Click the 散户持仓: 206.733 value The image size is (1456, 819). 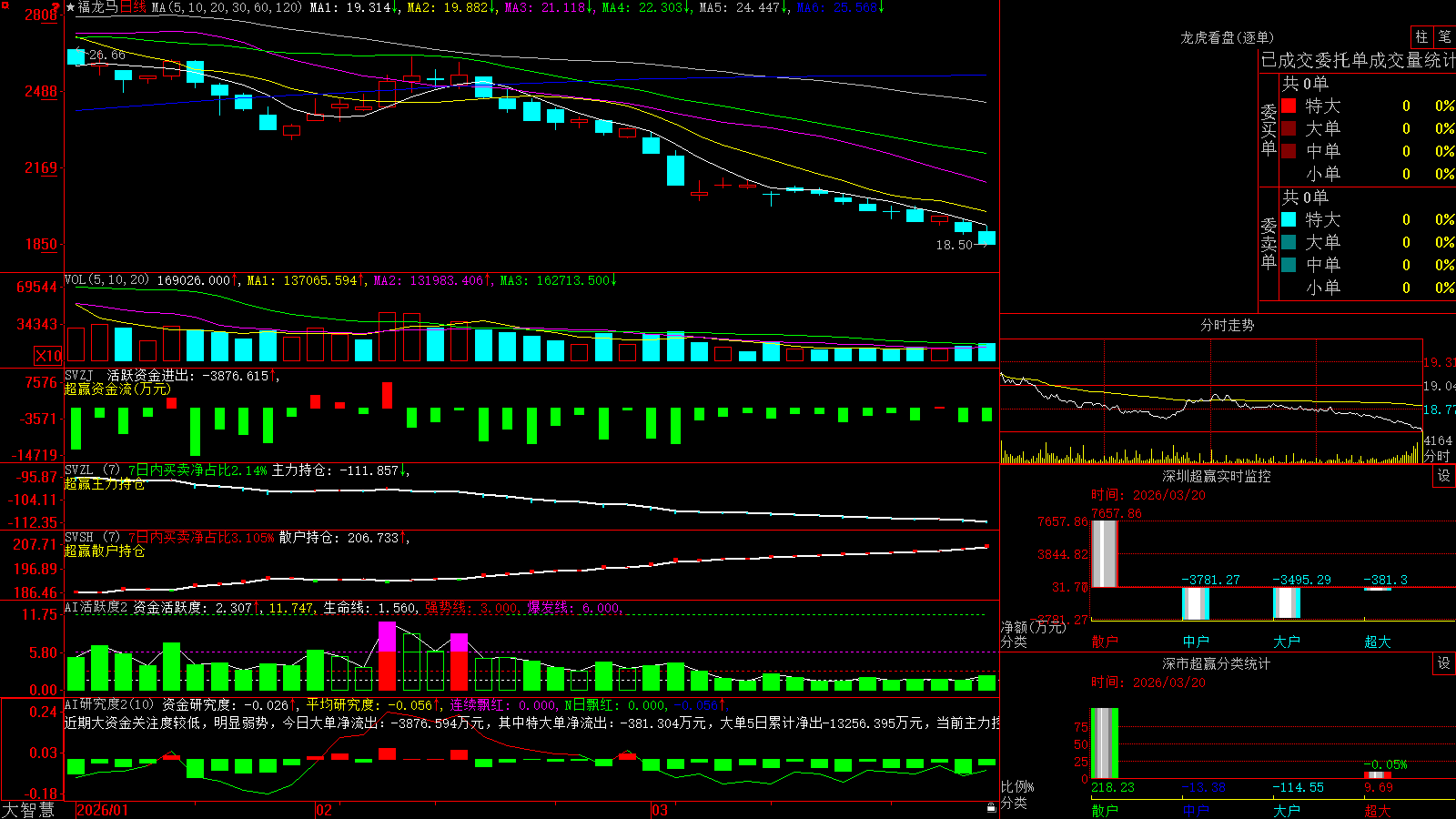click(x=339, y=538)
